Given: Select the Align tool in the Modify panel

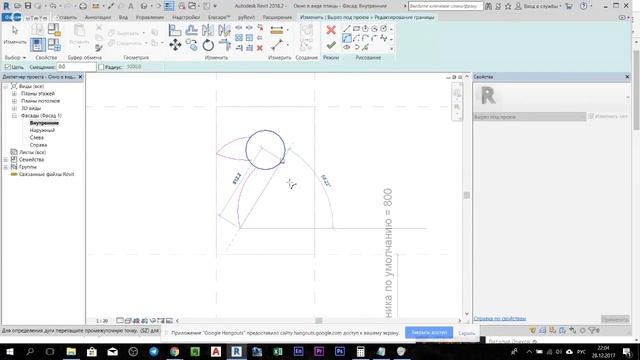Looking at the screenshot, I should tap(175, 30).
